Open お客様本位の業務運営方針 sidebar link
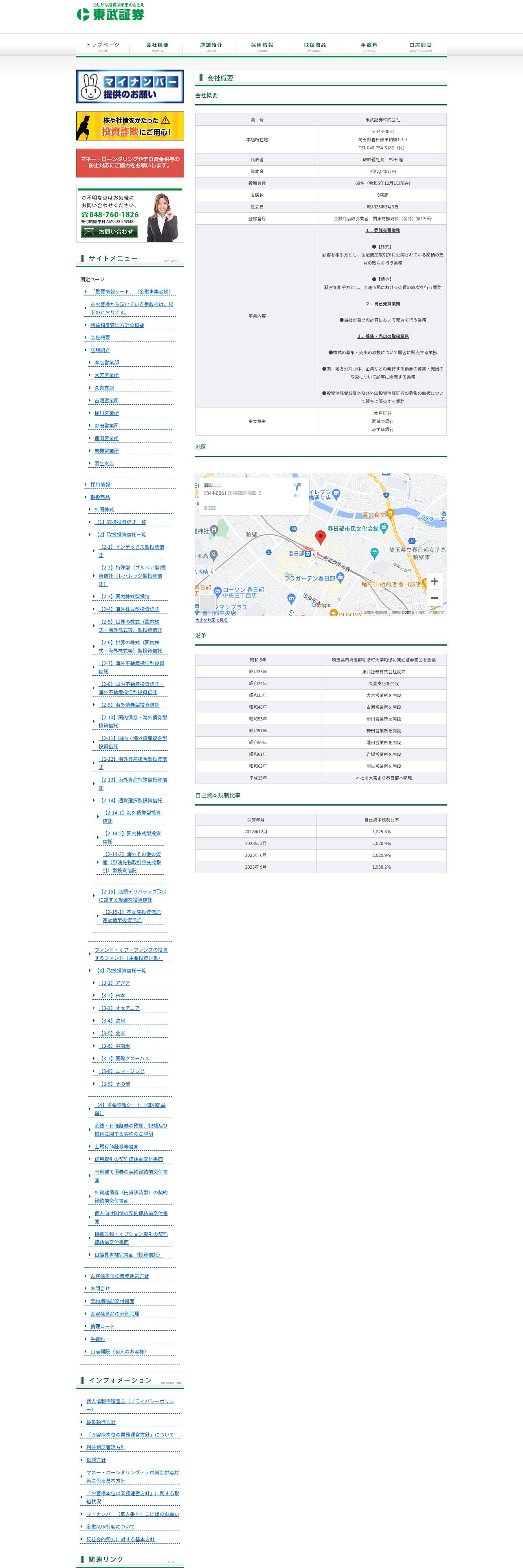523x1568 pixels. (x=119, y=1277)
